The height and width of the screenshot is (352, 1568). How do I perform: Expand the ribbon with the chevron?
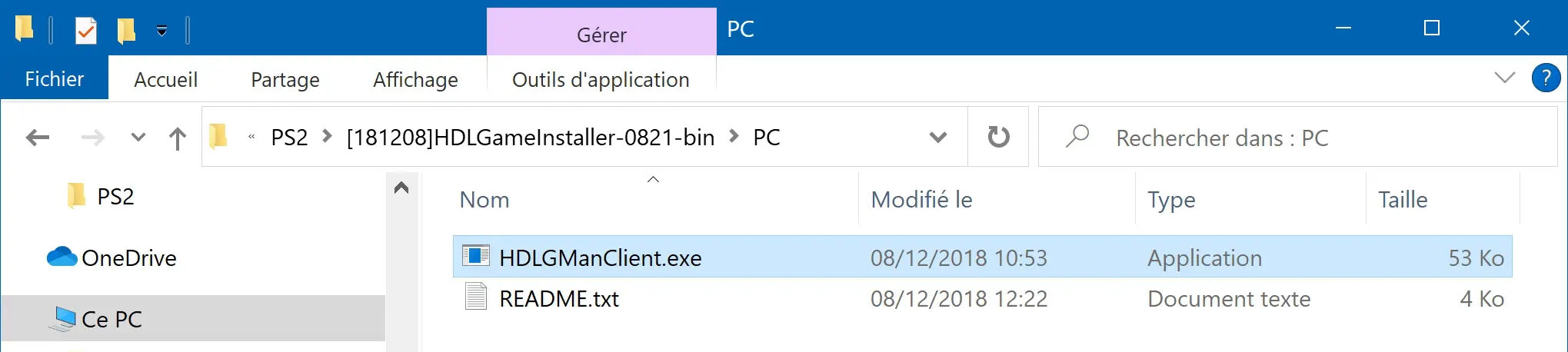(x=1504, y=78)
